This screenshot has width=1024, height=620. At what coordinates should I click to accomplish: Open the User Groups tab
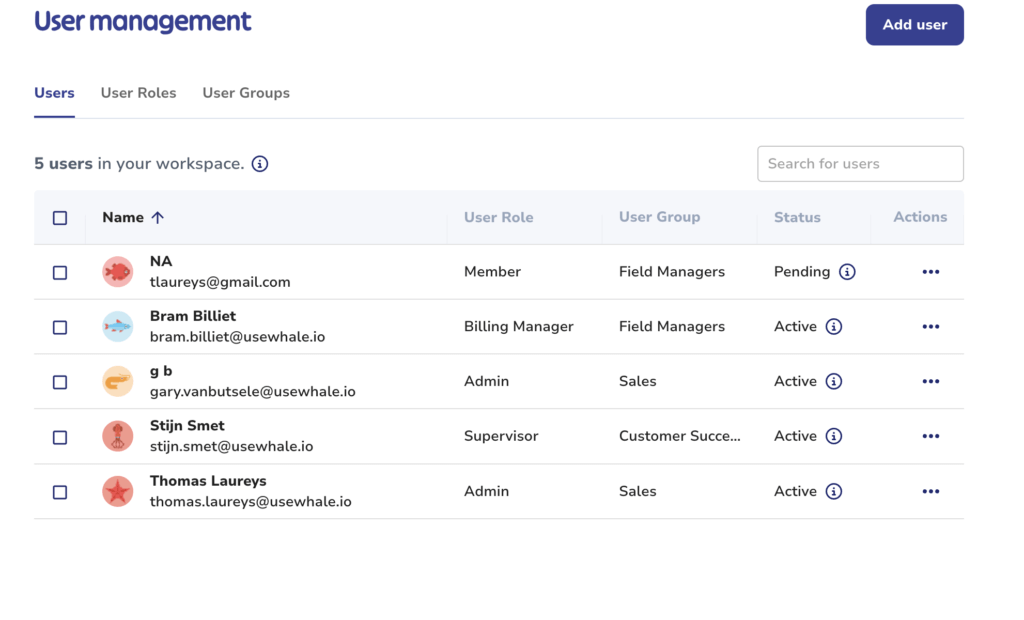246,93
